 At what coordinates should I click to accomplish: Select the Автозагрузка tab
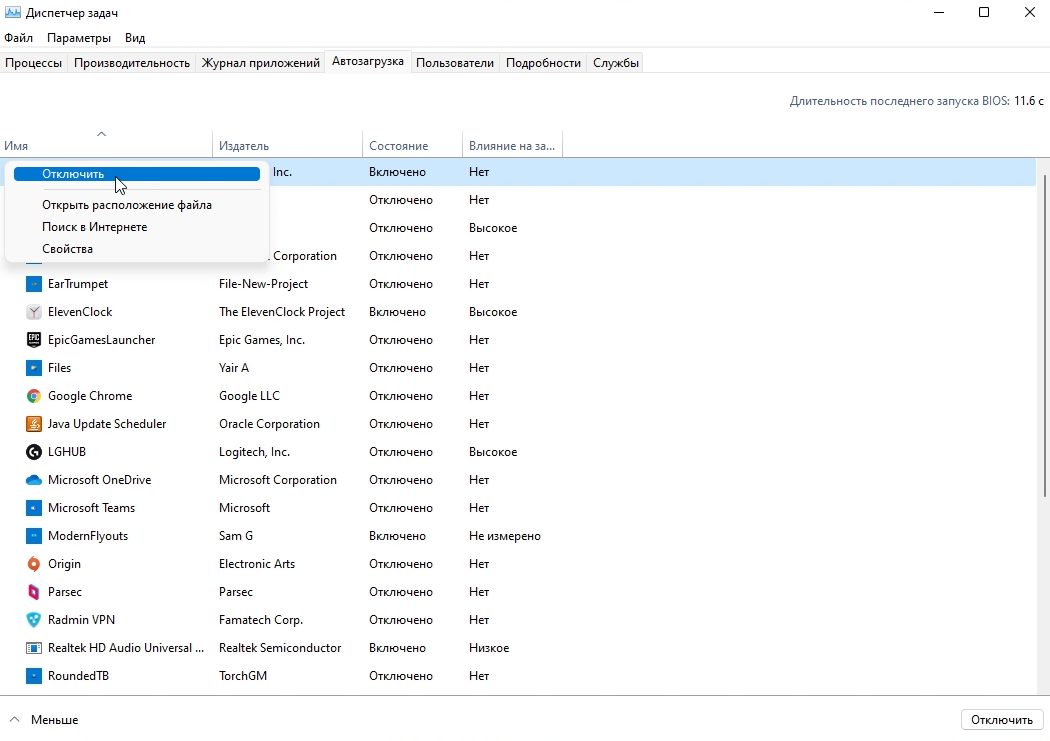pos(368,62)
